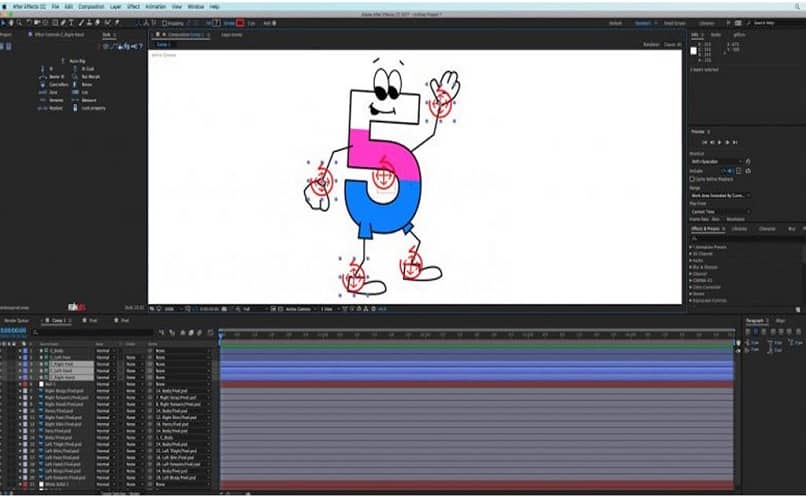Viewport: 806px width, 497px height.
Task: Select the Brush tool
Action: coord(81,23)
